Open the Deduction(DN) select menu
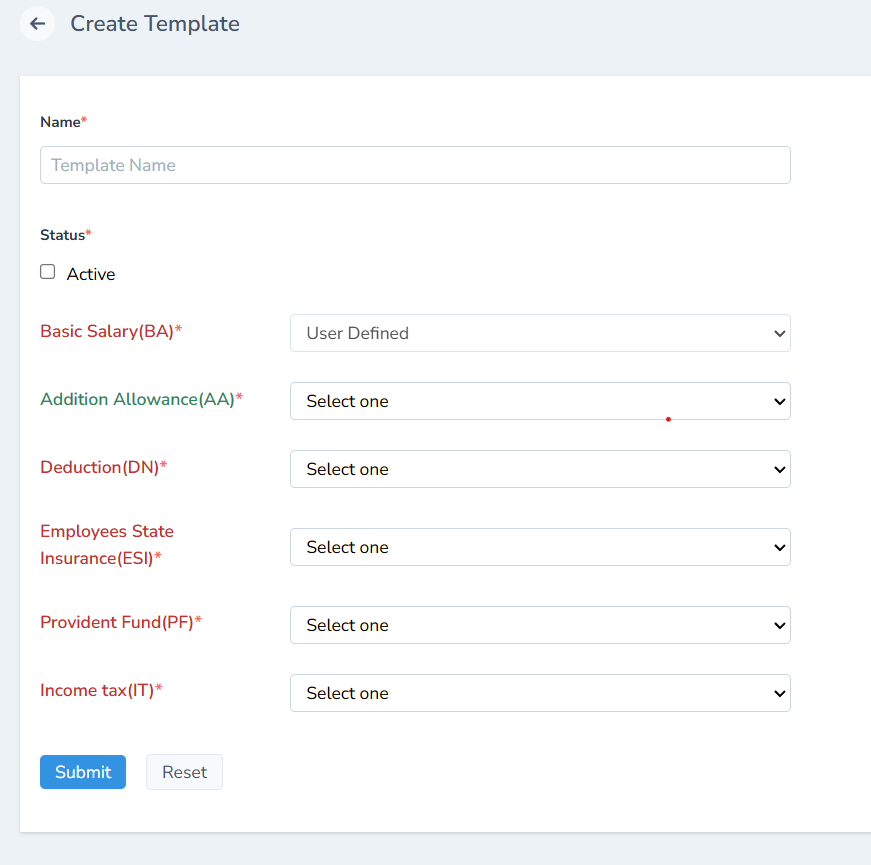The height and width of the screenshot is (865, 871). coord(540,469)
